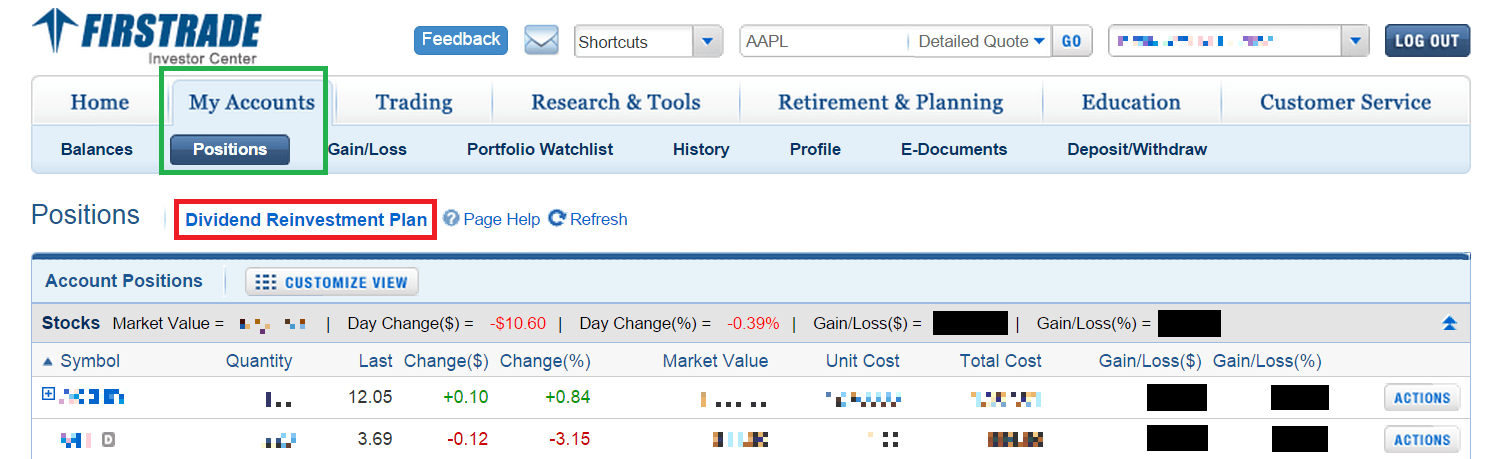
Task: Open the Research & Tools tab
Action: pyautogui.click(x=615, y=102)
